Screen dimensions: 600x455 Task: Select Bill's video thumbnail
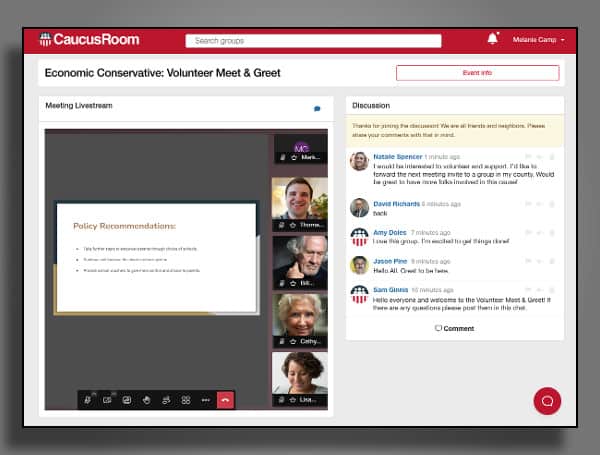pos(300,262)
